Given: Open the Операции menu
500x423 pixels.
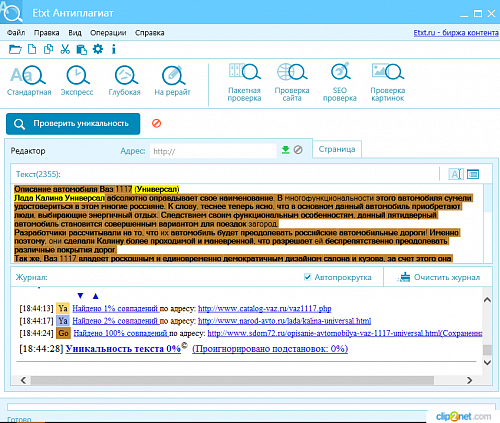Looking at the screenshot, I should 108,33.
